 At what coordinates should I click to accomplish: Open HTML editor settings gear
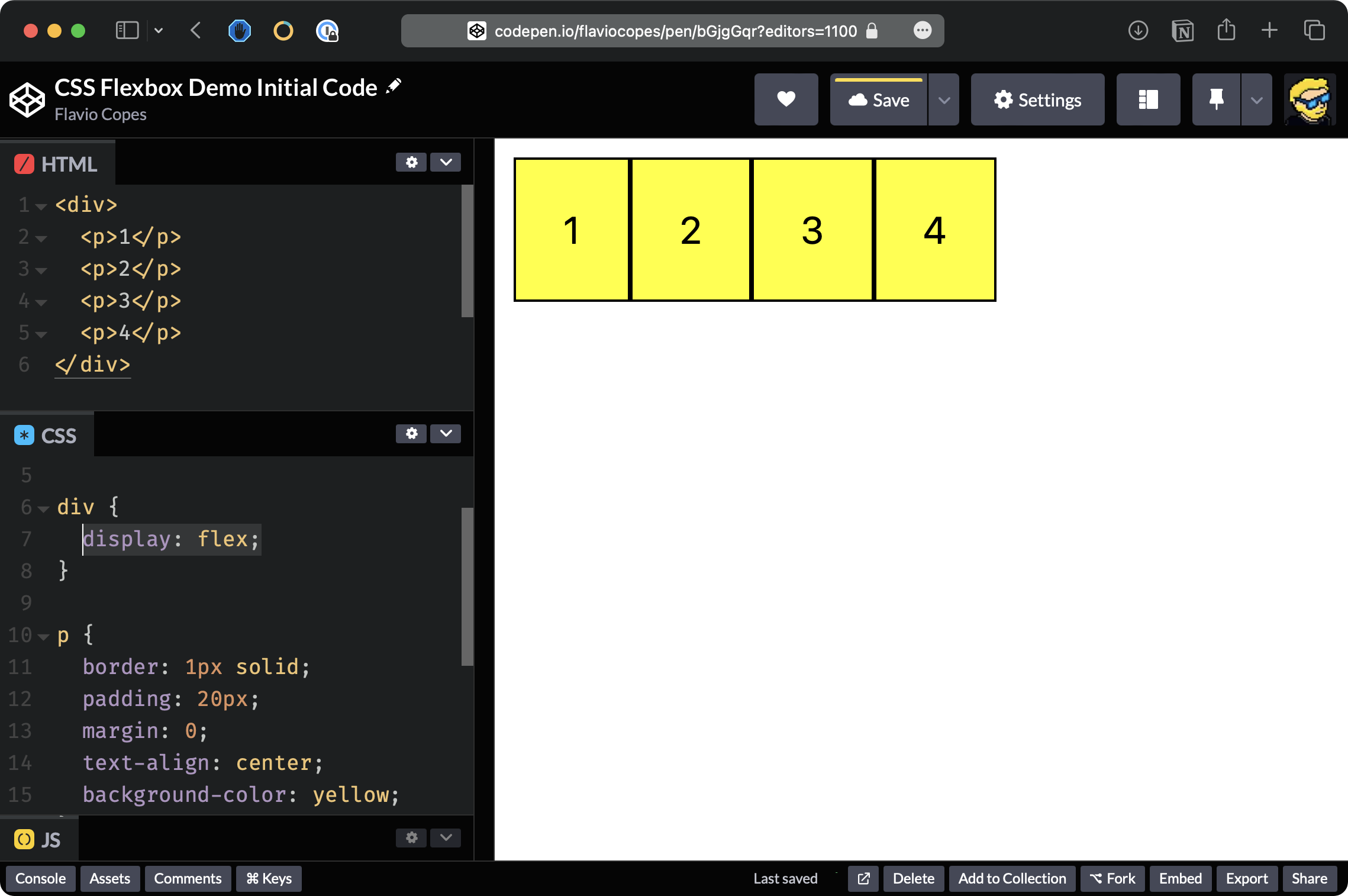(x=411, y=162)
